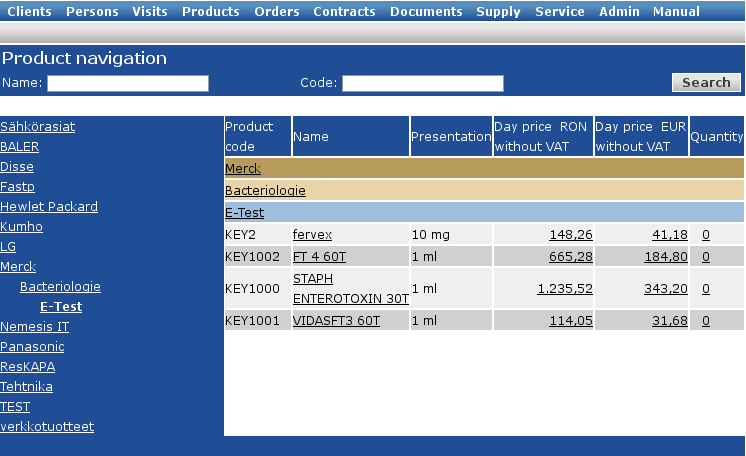Viewport: 746px width, 456px height.
Task: Open the Clients menu
Action: tap(29, 11)
